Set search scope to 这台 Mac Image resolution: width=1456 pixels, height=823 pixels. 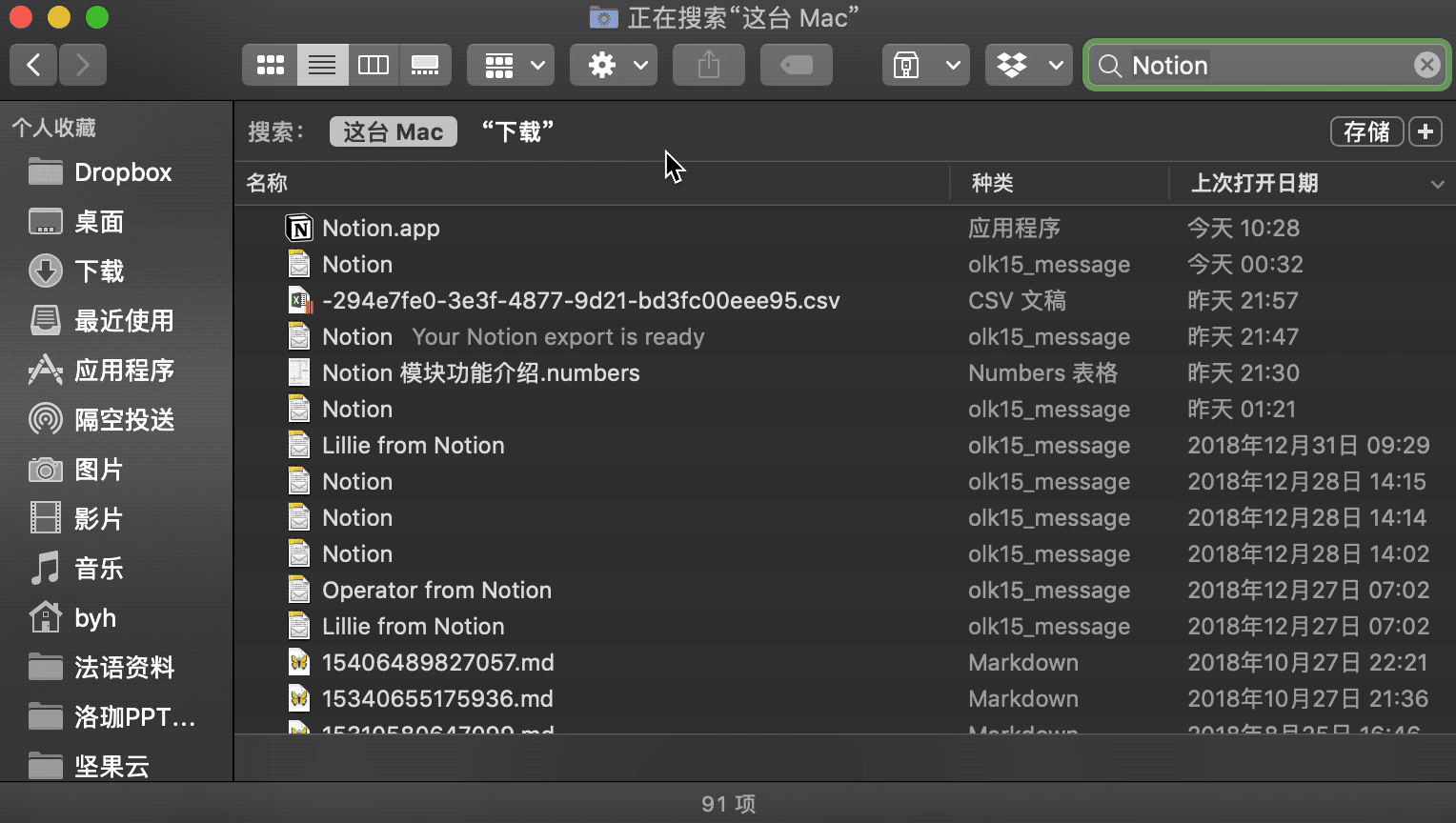(394, 131)
